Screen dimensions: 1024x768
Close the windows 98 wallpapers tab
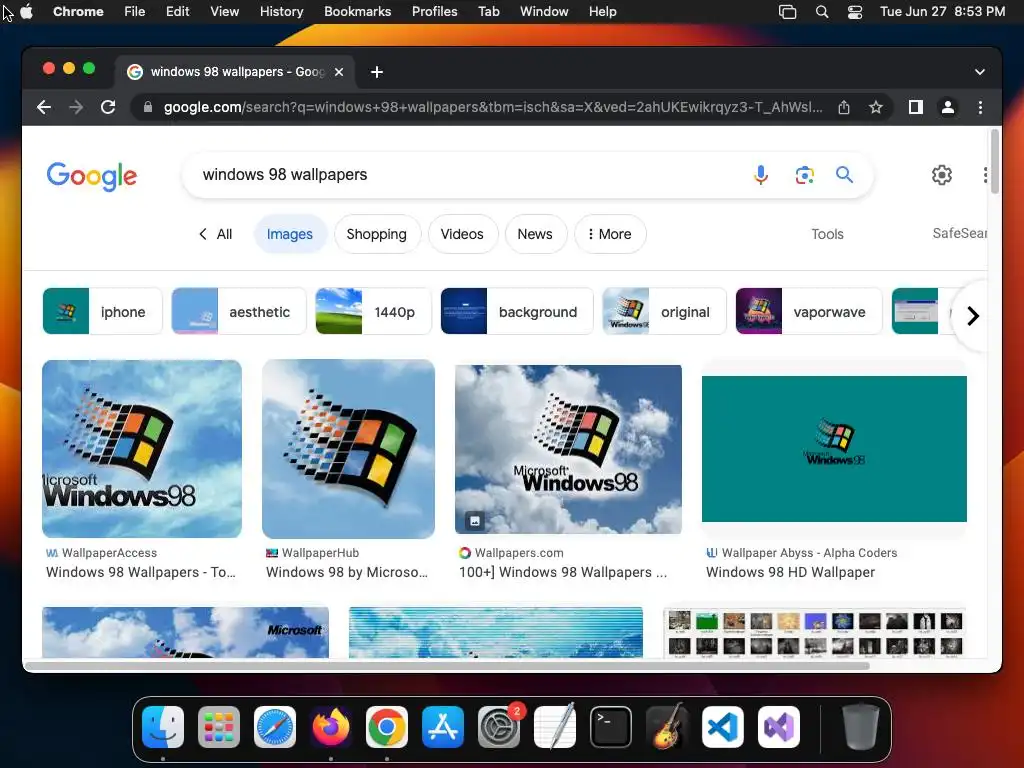[x=339, y=72]
